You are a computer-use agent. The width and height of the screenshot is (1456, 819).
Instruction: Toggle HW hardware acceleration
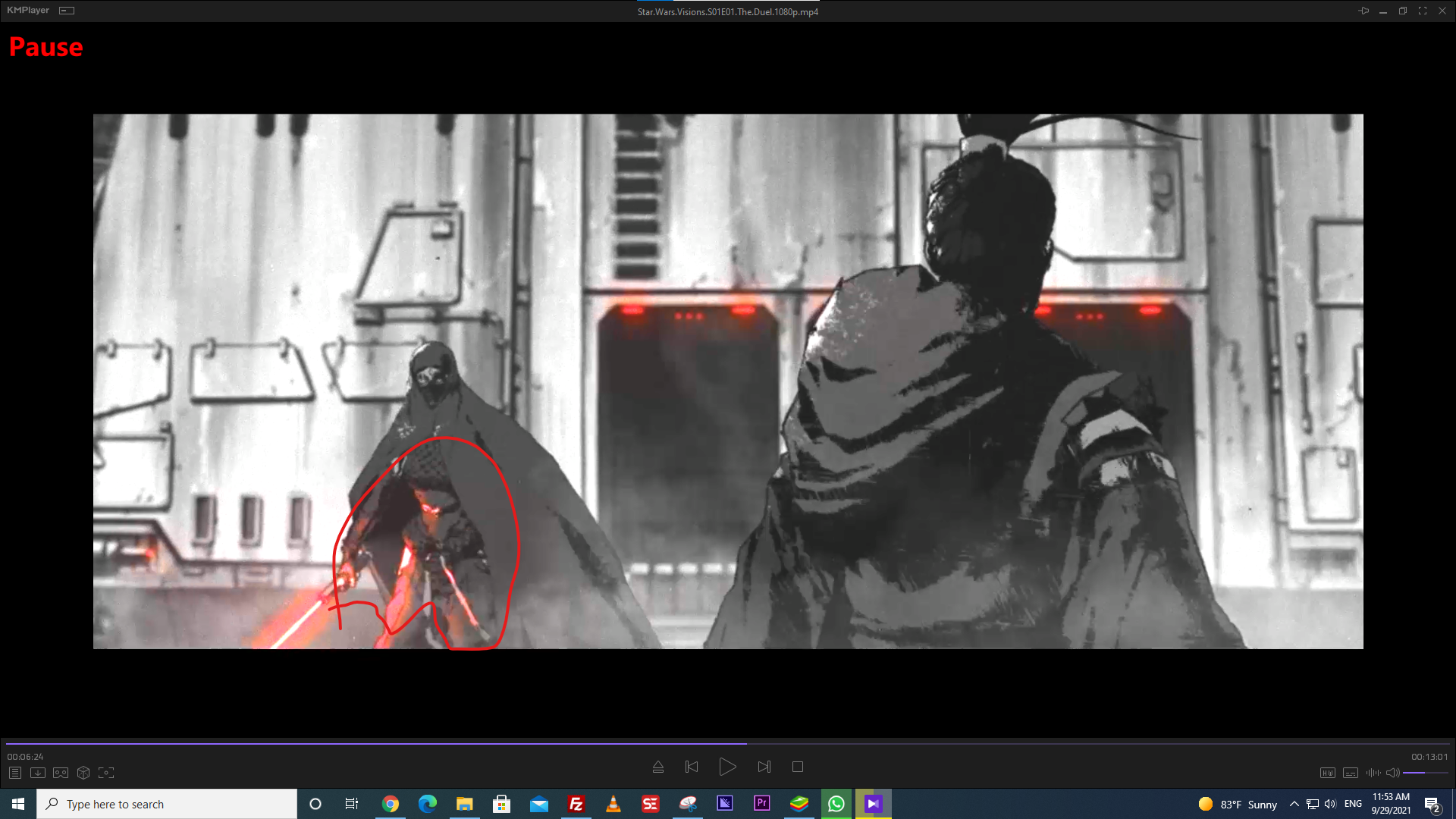[x=1327, y=773]
